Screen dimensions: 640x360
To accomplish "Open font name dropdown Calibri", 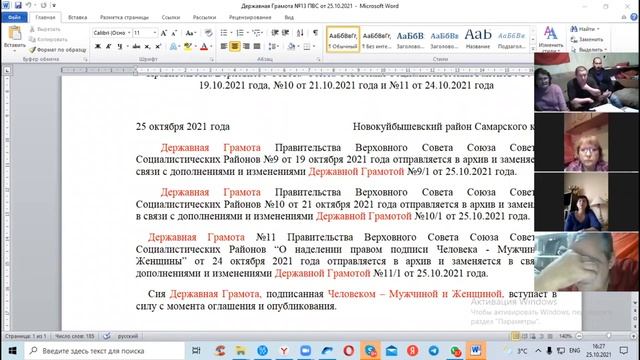I will (129, 33).
